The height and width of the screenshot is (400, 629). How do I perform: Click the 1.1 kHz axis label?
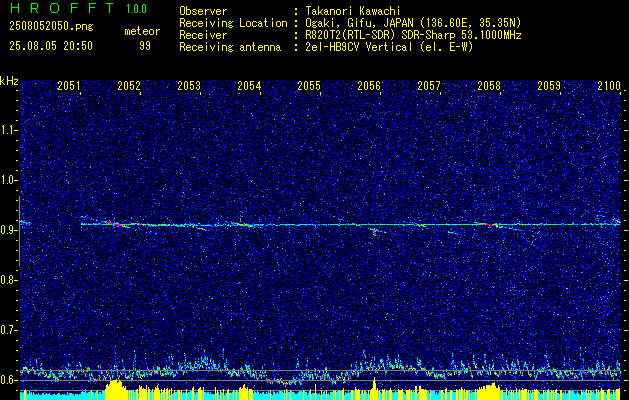point(8,130)
